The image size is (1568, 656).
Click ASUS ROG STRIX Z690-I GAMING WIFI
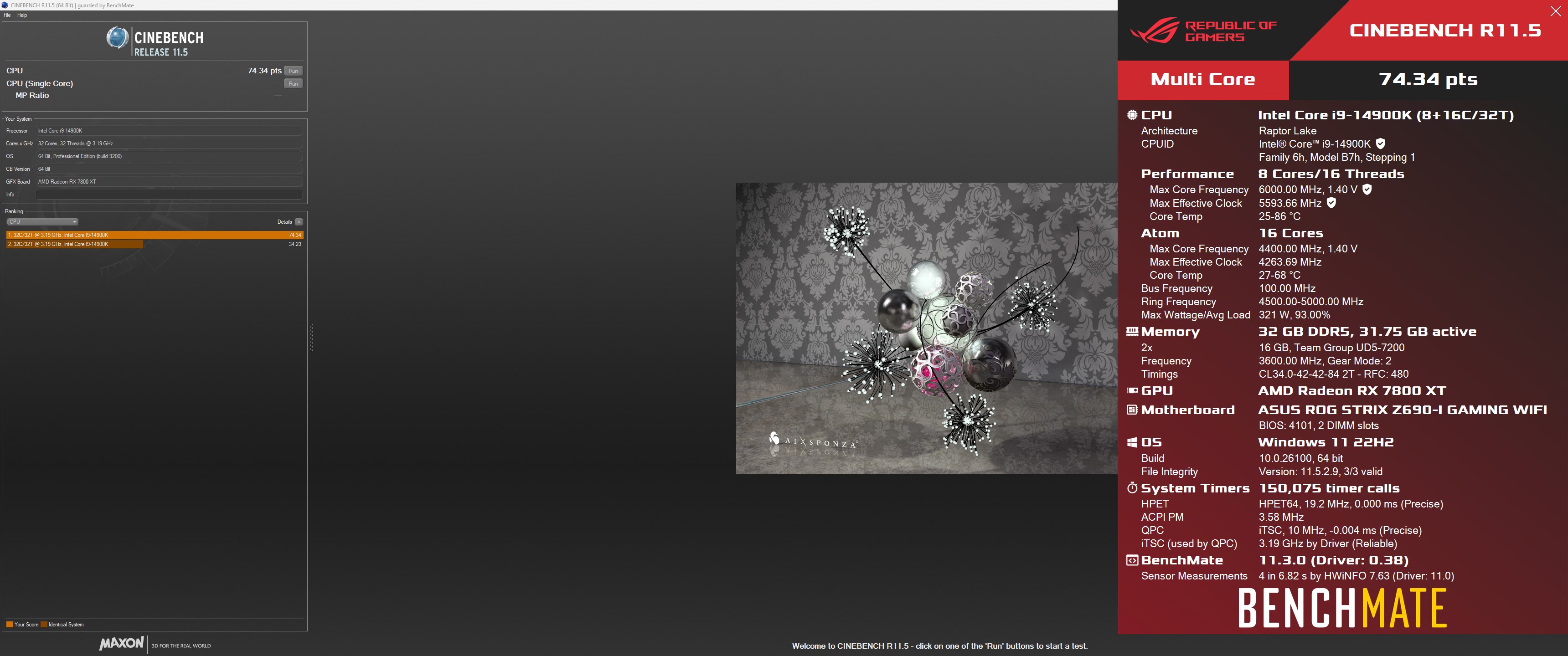pos(1403,410)
